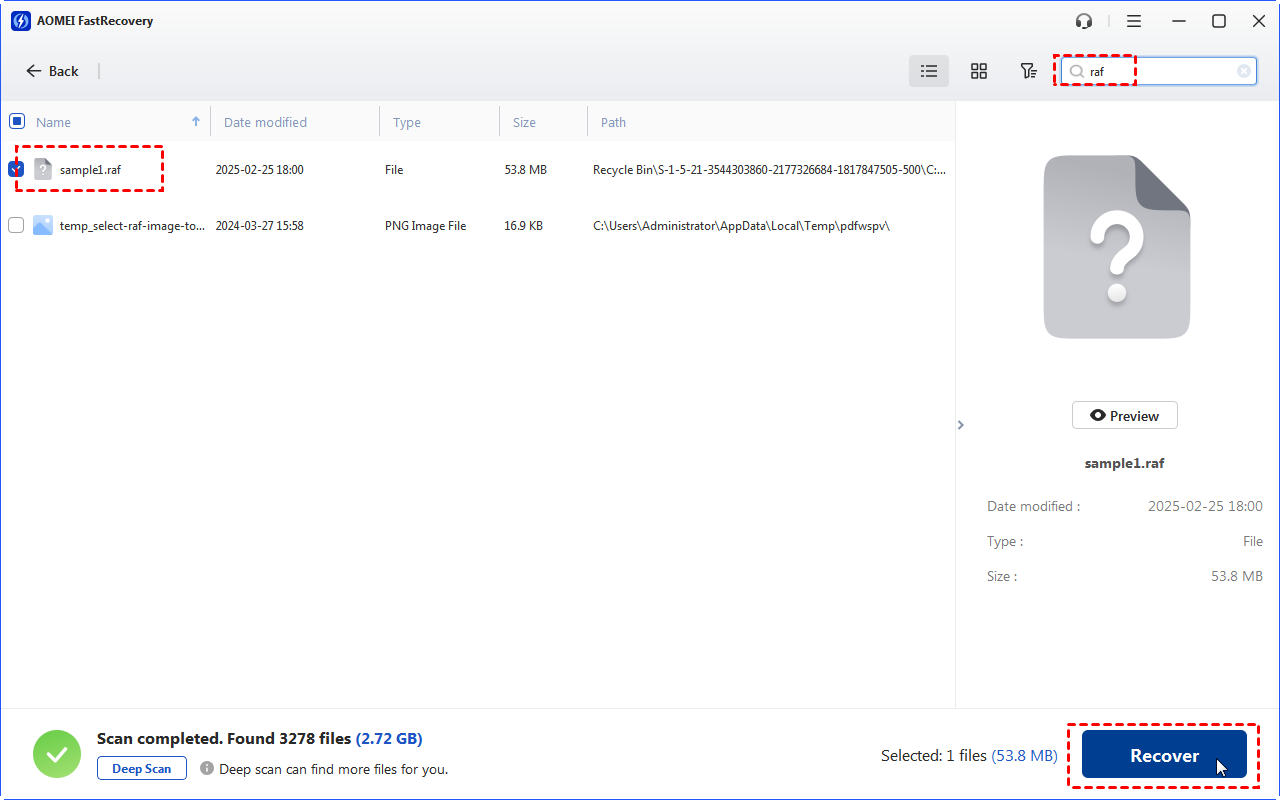Check the temp_select-raf-image PNG file checkbox
1280x800 pixels.
click(16, 225)
